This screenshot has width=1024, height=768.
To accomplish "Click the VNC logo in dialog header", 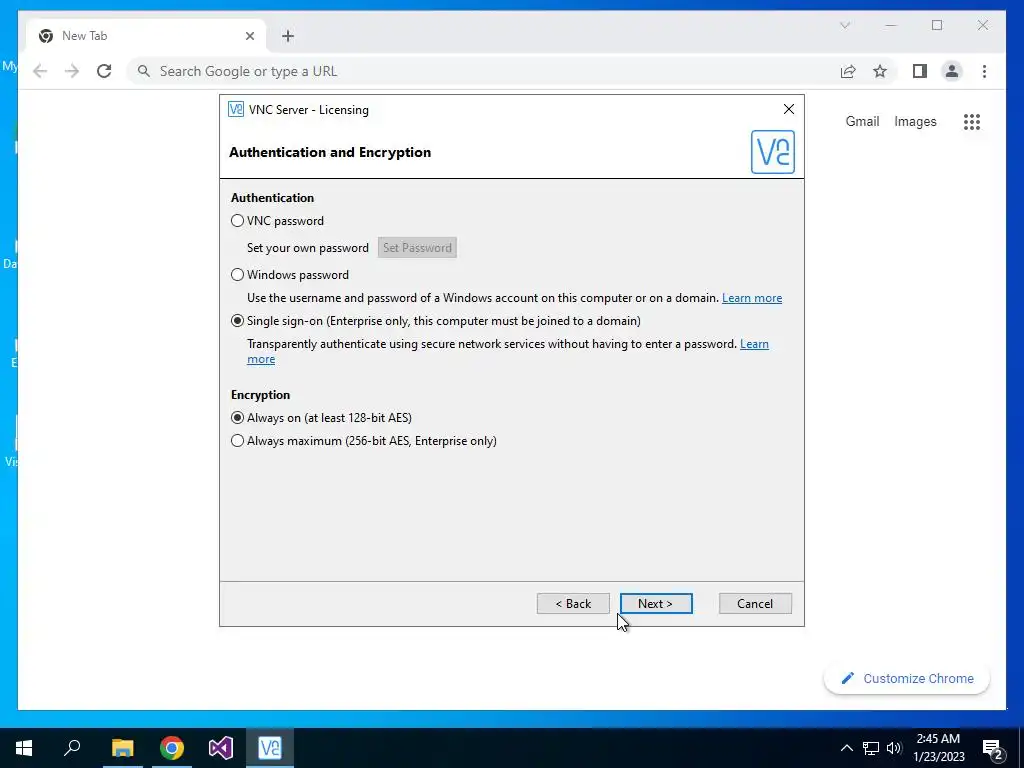I will 773,152.
